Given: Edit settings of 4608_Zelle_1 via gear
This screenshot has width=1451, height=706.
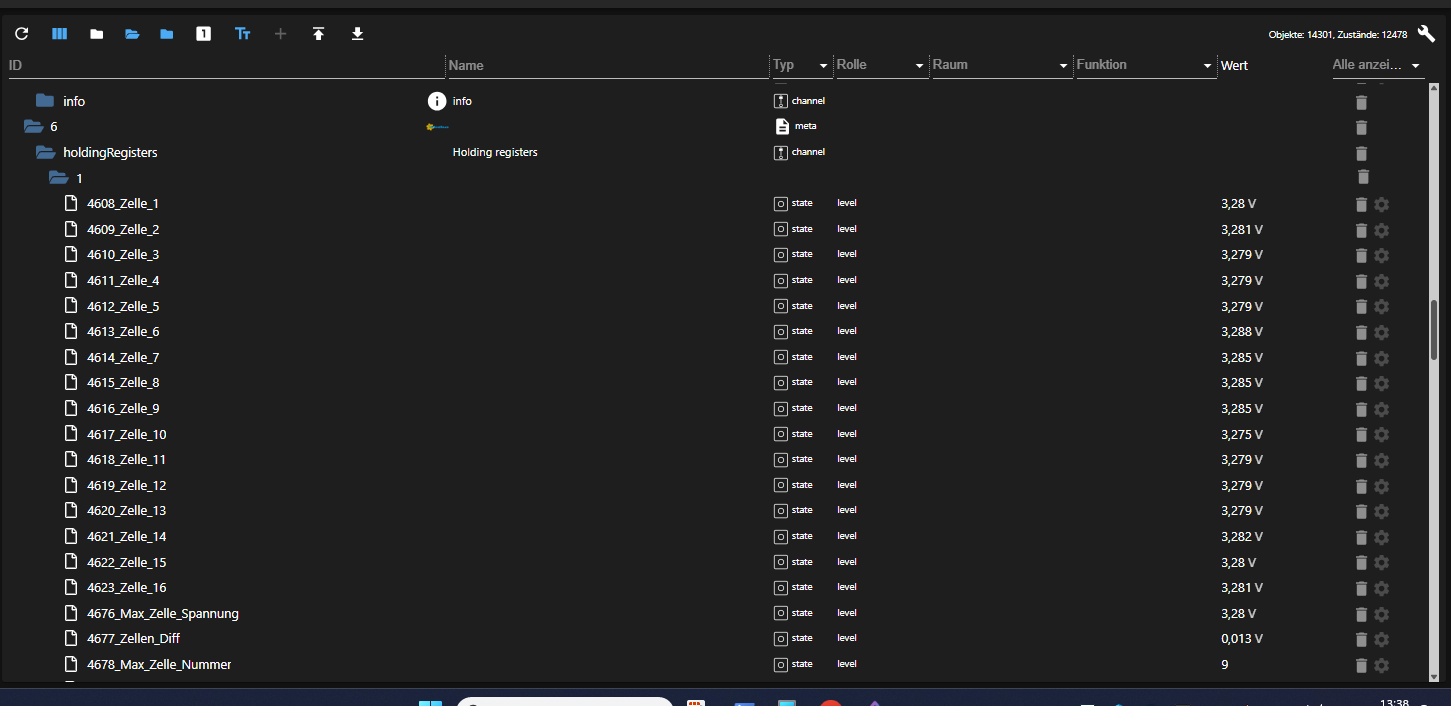Looking at the screenshot, I should (x=1381, y=204).
